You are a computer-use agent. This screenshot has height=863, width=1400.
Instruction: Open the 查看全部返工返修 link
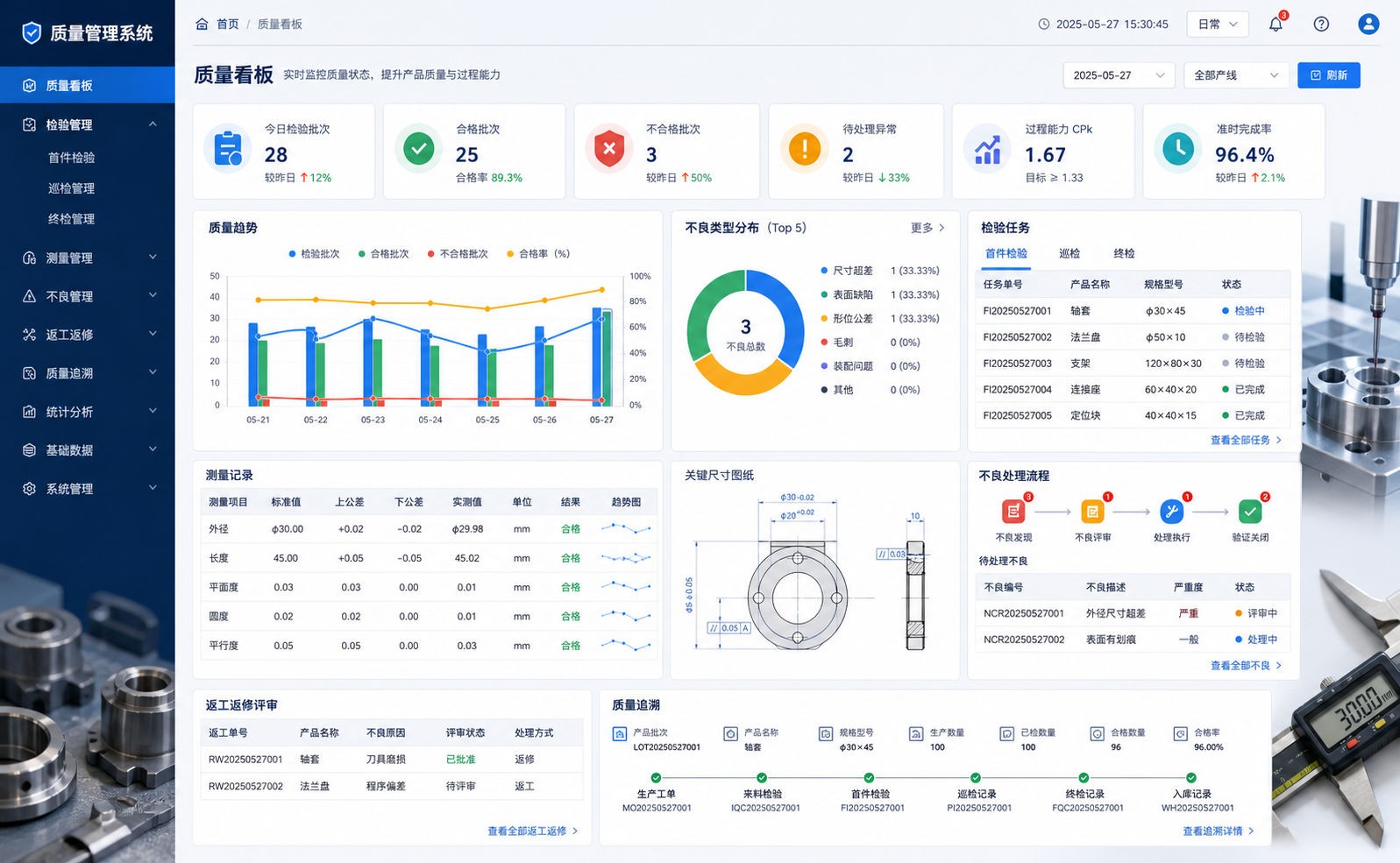(x=533, y=831)
